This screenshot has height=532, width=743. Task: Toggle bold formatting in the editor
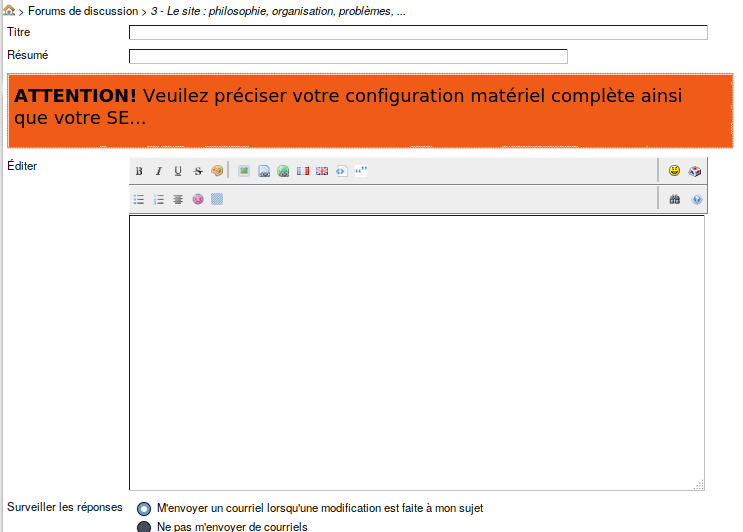(139, 171)
